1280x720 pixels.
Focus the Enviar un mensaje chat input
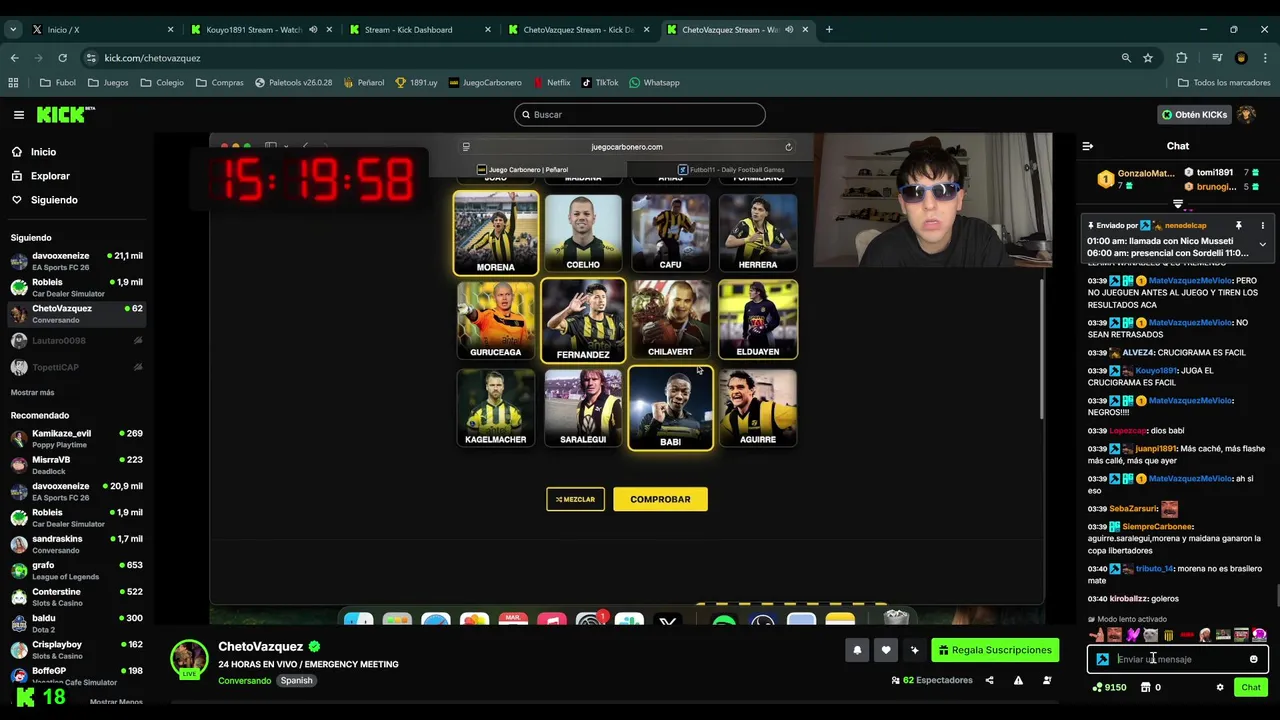(1178, 659)
